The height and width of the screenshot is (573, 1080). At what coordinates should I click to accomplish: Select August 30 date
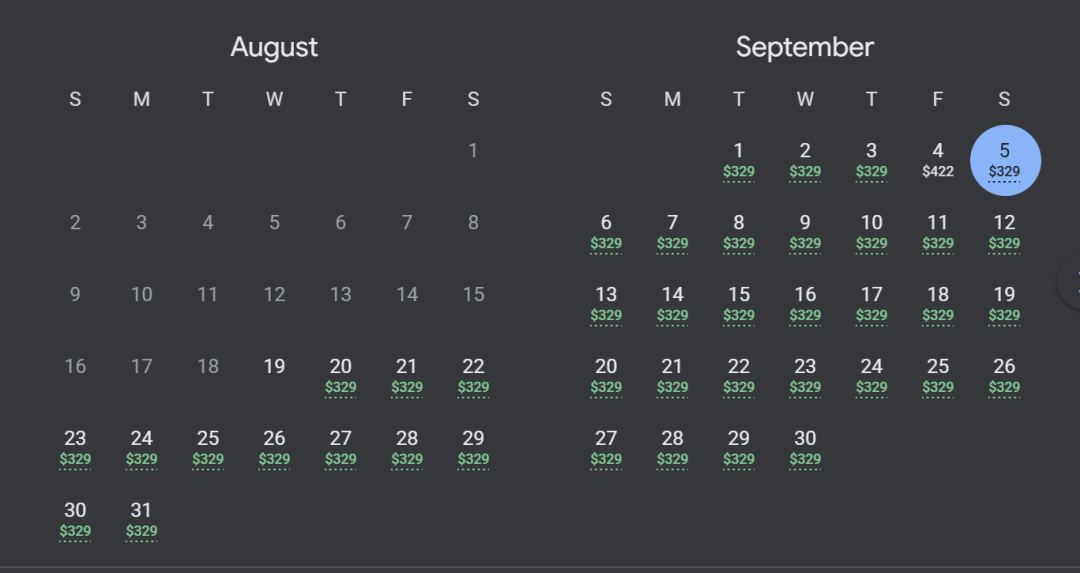coord(75,520)
